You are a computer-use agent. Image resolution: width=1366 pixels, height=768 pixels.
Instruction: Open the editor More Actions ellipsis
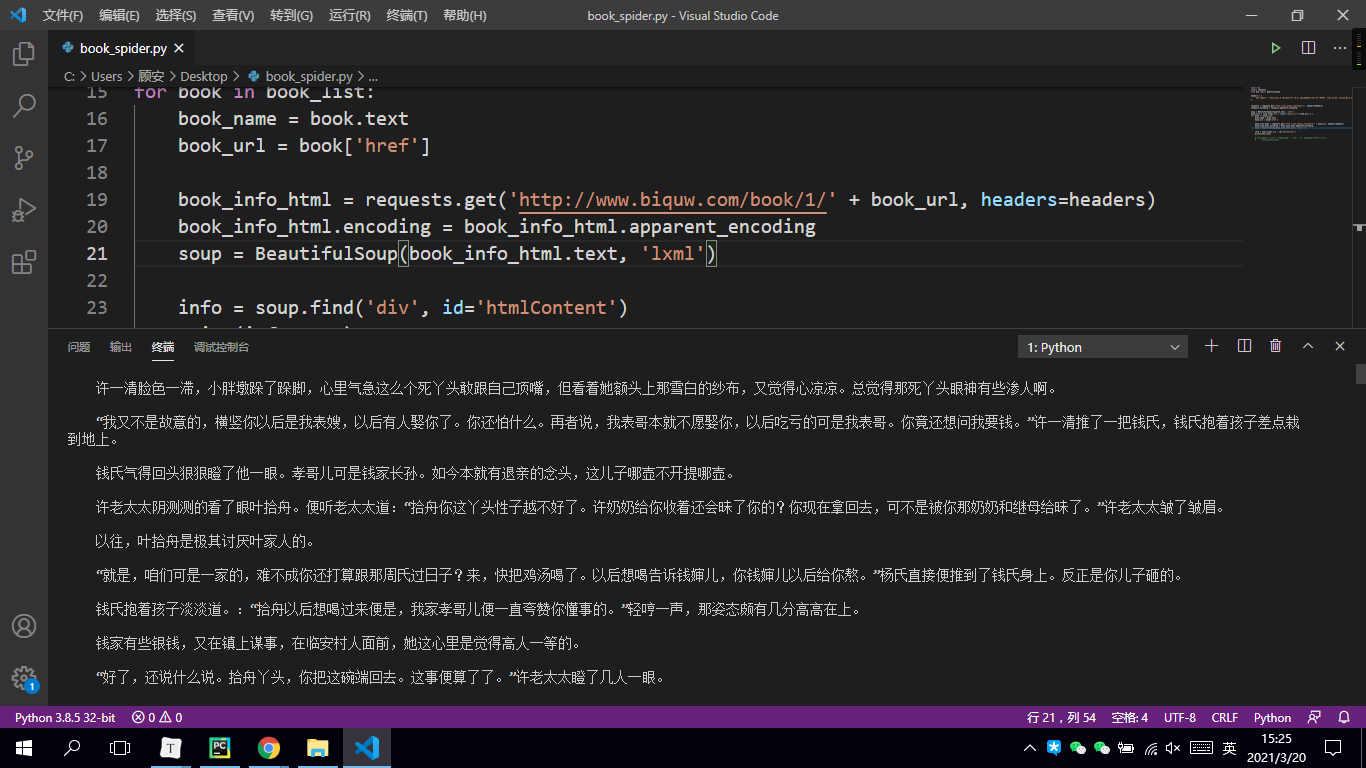pos(1340,48)
